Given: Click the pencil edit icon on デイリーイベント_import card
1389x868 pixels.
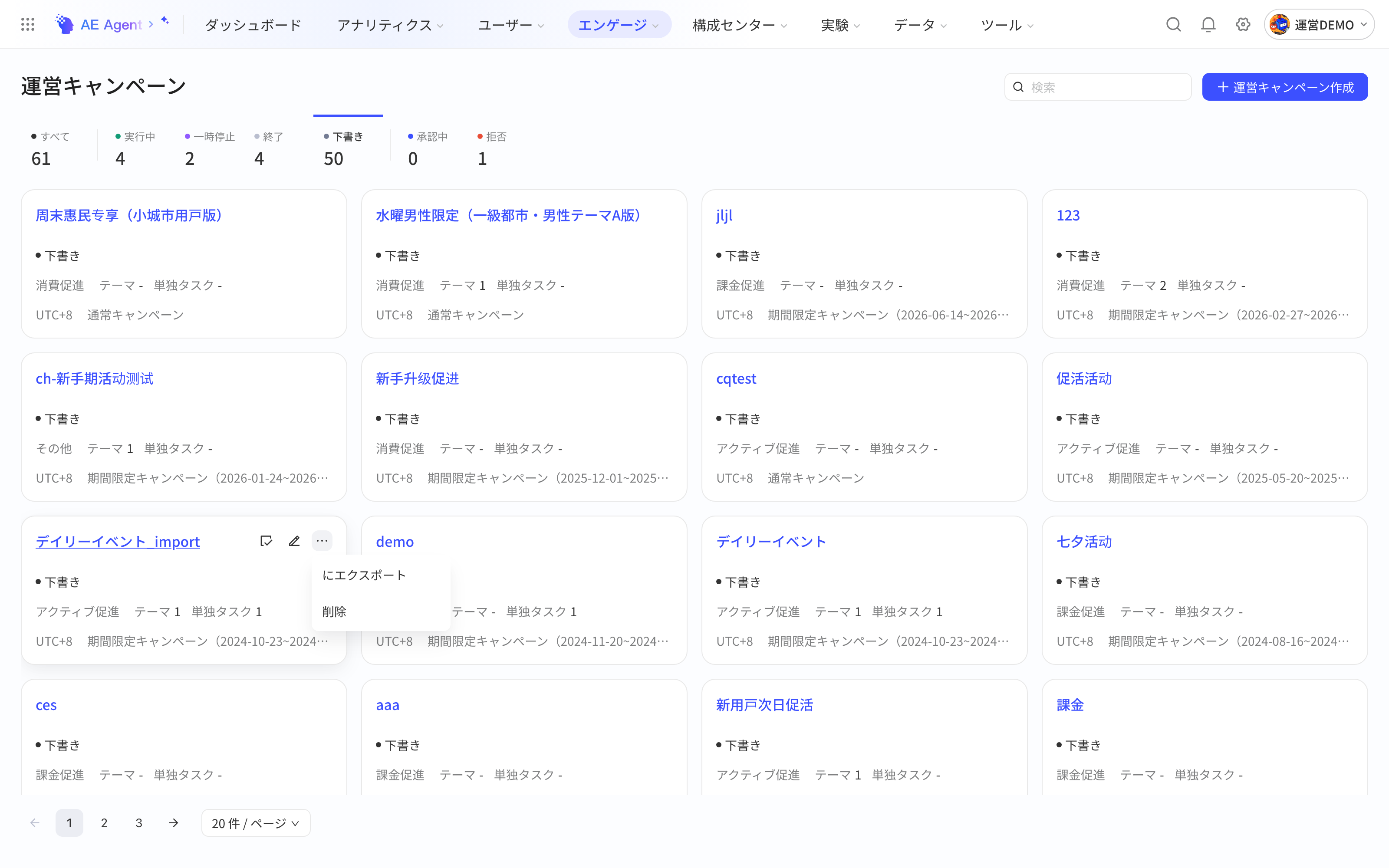Looking at the screenshot, I should pos(294,541).
